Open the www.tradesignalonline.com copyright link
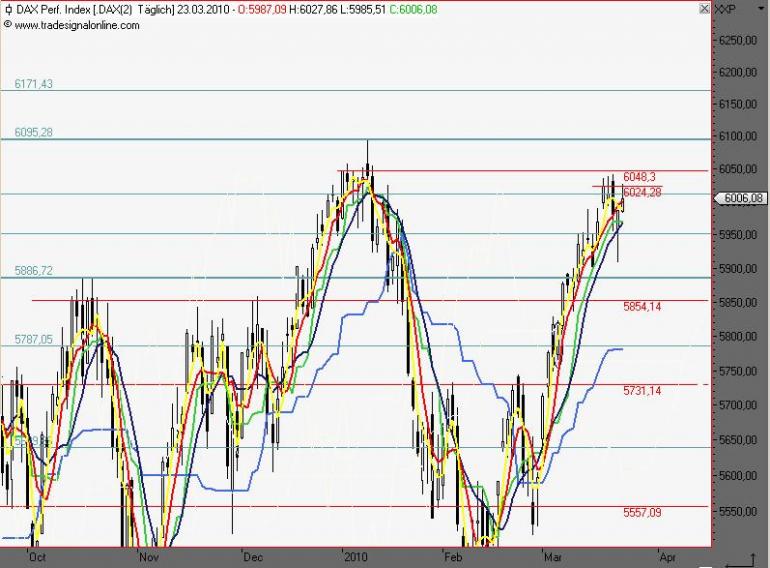The image size is (770, 568). tap(77, 26)
